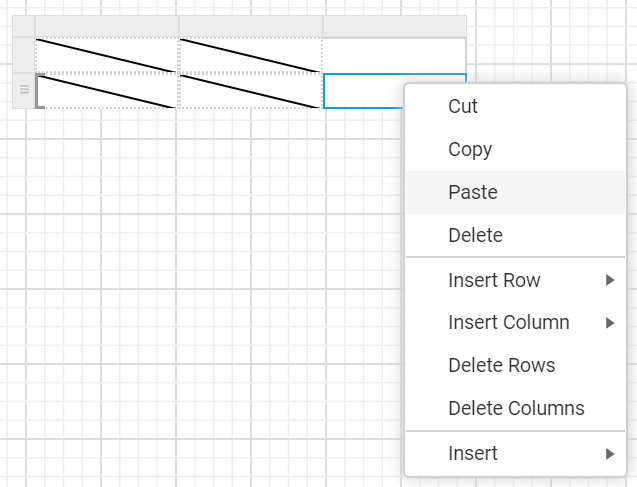Select the third column header of the table
637x487 pixels.
click(394, 26)
